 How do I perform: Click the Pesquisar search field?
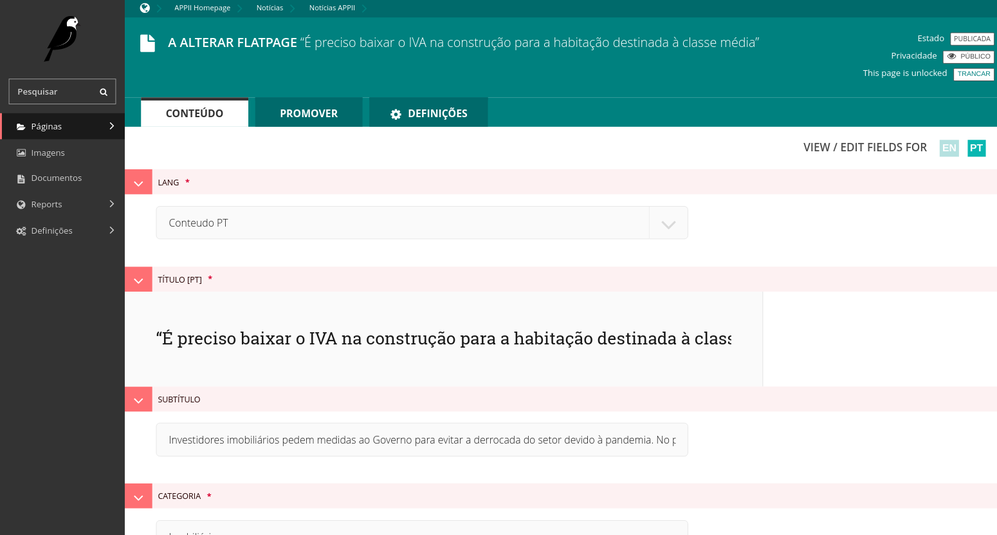pyautogui.click(x=62, y=92)
